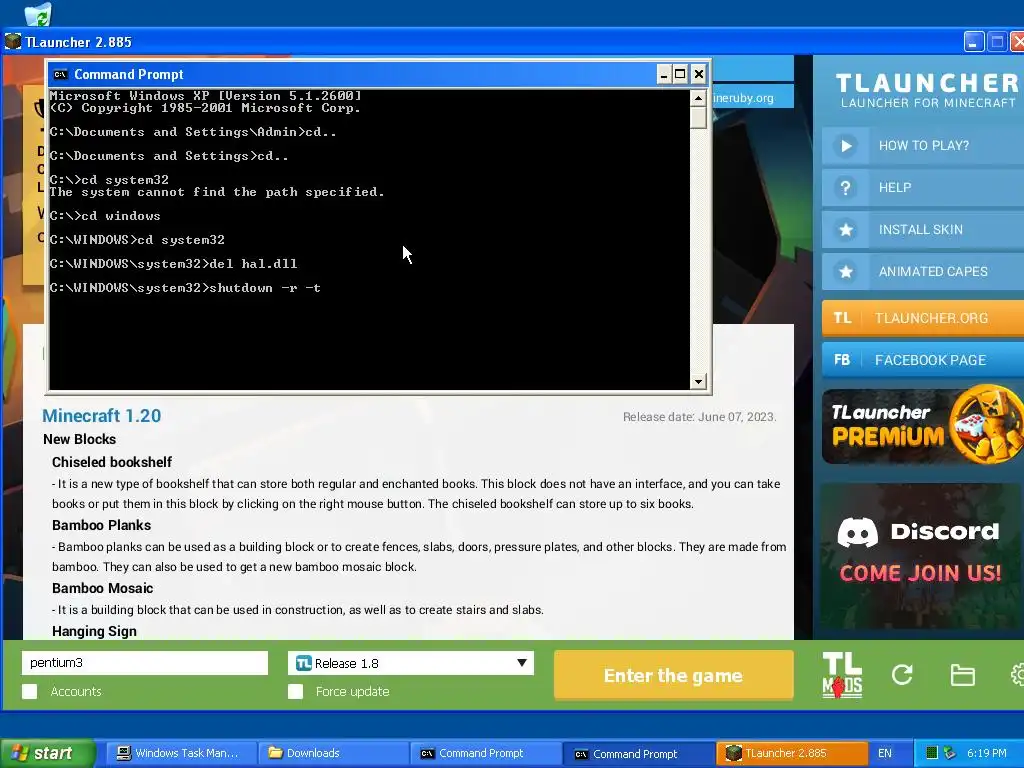Click the TL badge on TLauncher.org button
This screenshot has width=1024, height=768.
point(842,318)
